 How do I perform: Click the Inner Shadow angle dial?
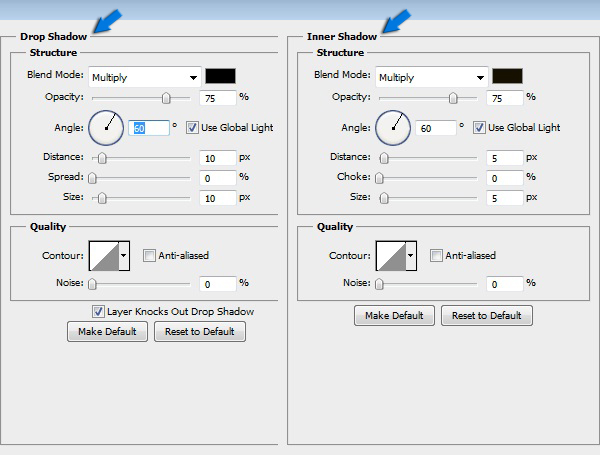pos(392,127)
